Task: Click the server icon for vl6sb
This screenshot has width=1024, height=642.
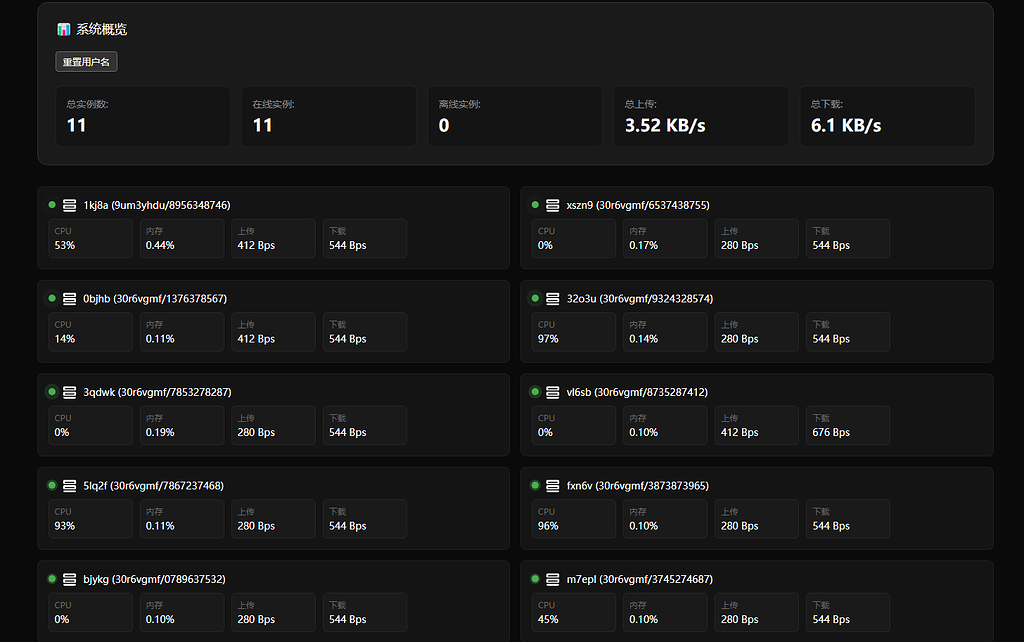Action: [552, 392]
